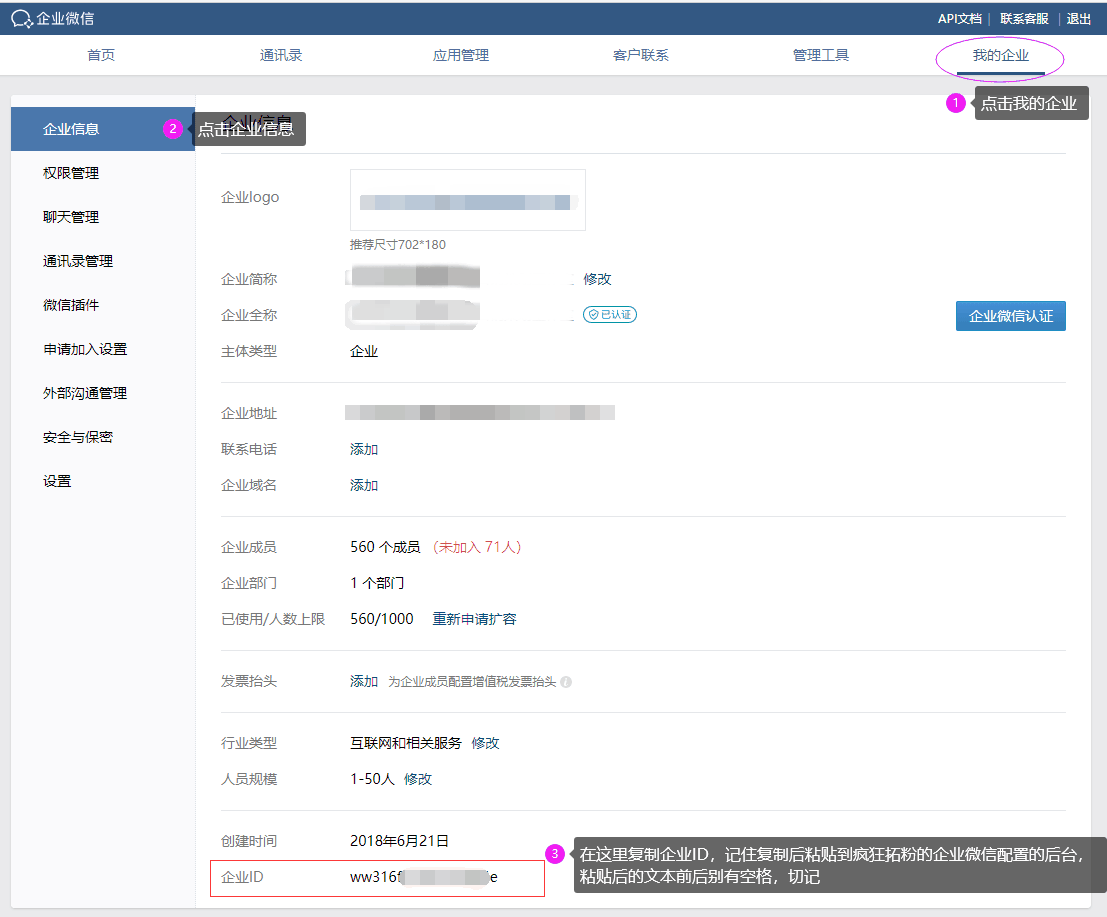Click the 560/1000 usage value
Image resolution: width=1107 pixels, height=917 pixels.
click(382, 619)
